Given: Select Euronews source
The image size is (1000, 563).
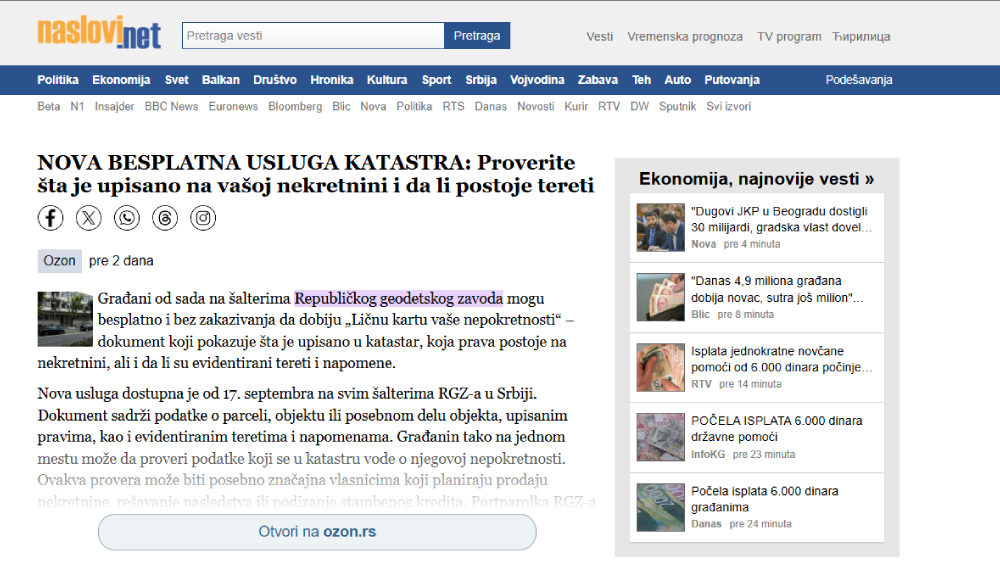Looking at the screenshot, I should click(x=233, y=106).
